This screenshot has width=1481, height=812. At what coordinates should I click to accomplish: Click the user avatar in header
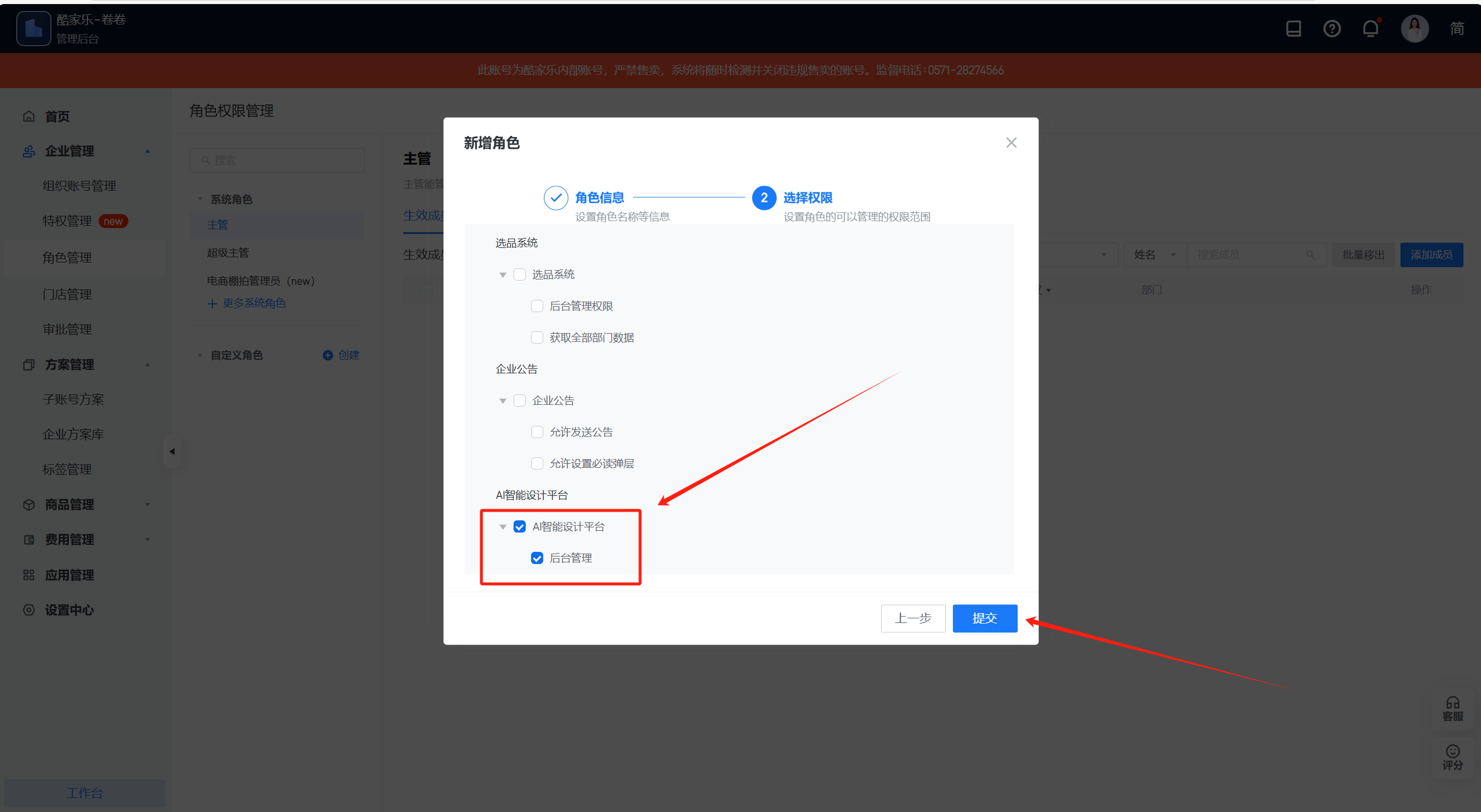tap(1414, 29)
